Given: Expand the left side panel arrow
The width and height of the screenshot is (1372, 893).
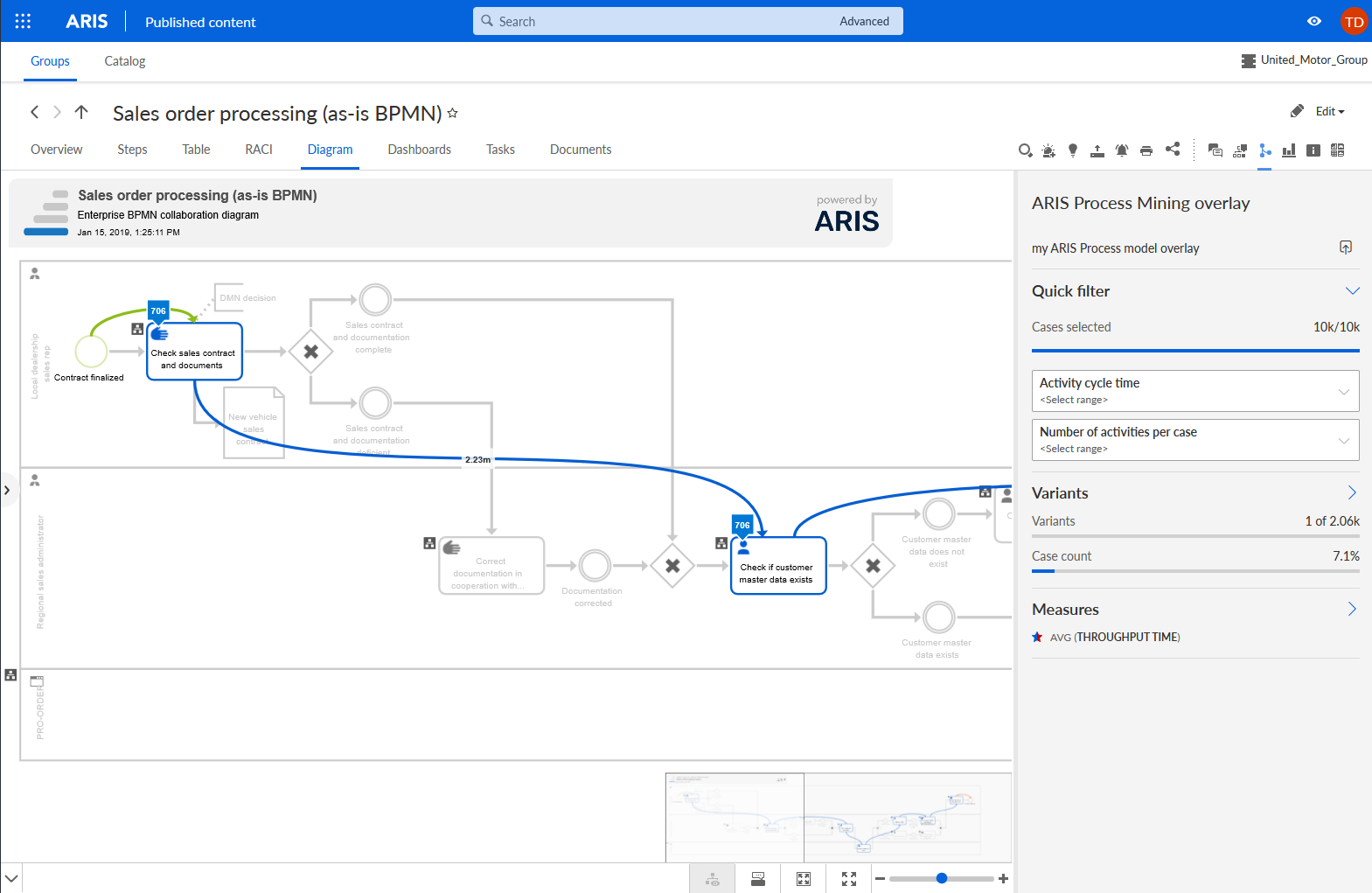Looking at the screenshot, I should [x=7, y=490].
